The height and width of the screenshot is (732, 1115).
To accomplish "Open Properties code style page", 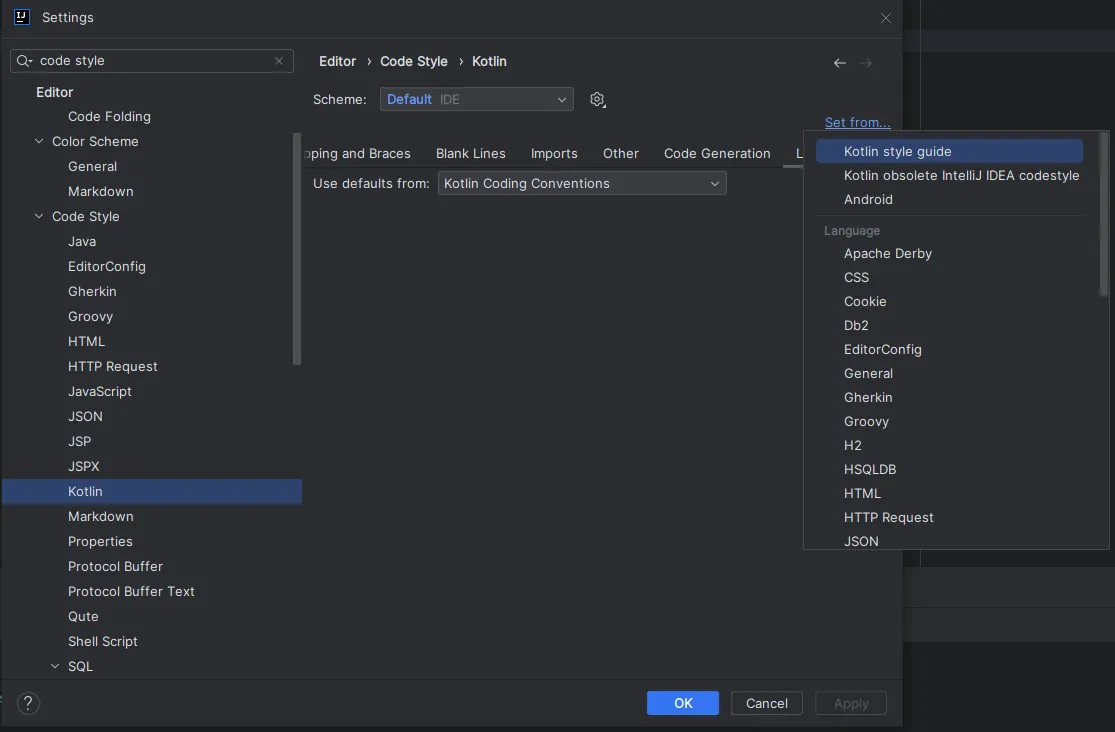I will 151,541.
